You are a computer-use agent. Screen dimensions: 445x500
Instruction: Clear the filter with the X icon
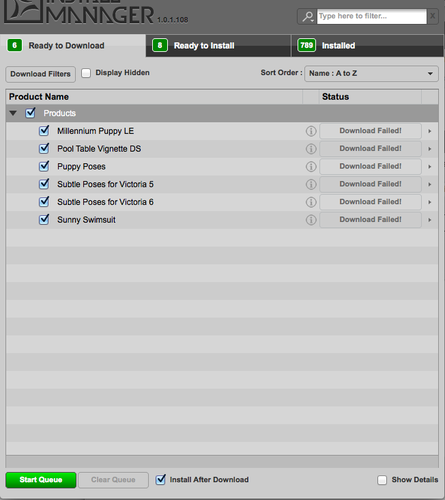432,16
